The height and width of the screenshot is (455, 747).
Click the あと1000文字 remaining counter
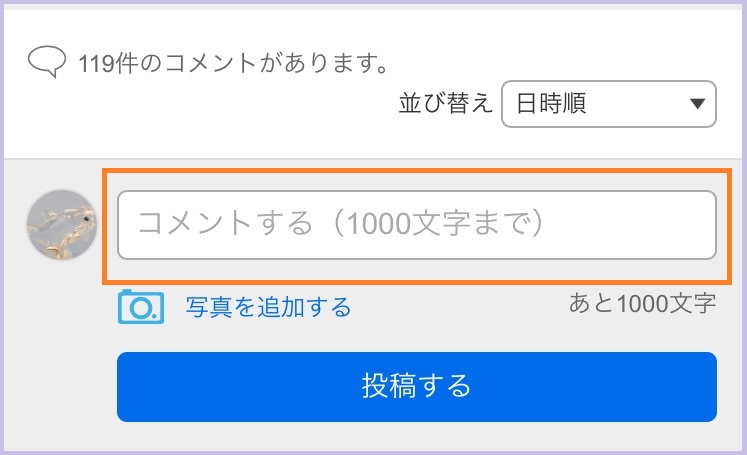point(642,303)
